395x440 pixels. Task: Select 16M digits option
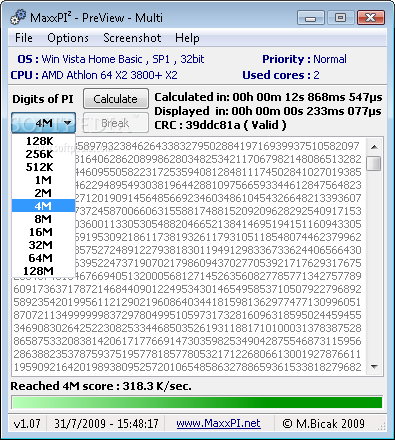pyautogui.click(x=43, y=232)
